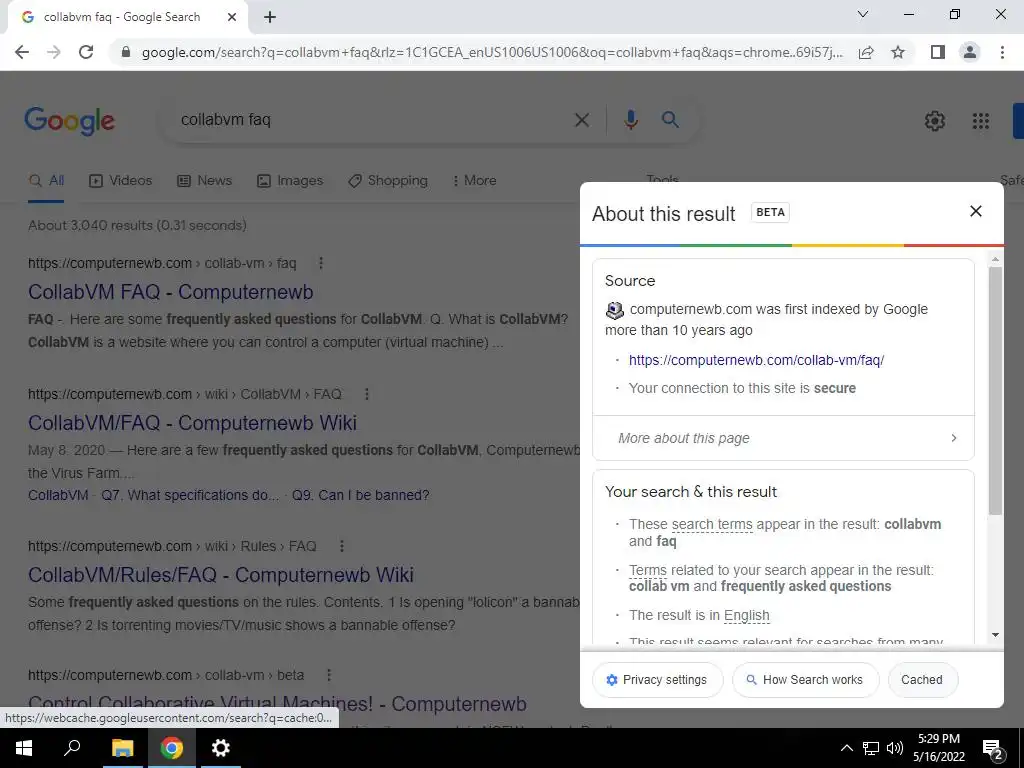Click the search terms definition link
This screenshot has width=1024, height=768.
pos(712,524)
